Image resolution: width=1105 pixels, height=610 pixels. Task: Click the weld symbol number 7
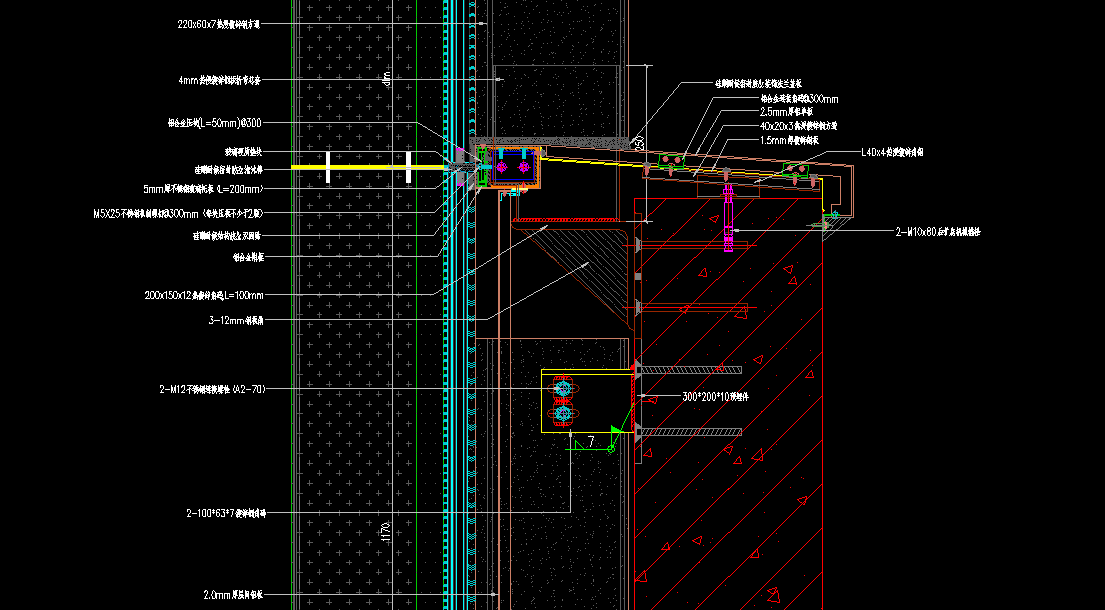coord(591,440)
